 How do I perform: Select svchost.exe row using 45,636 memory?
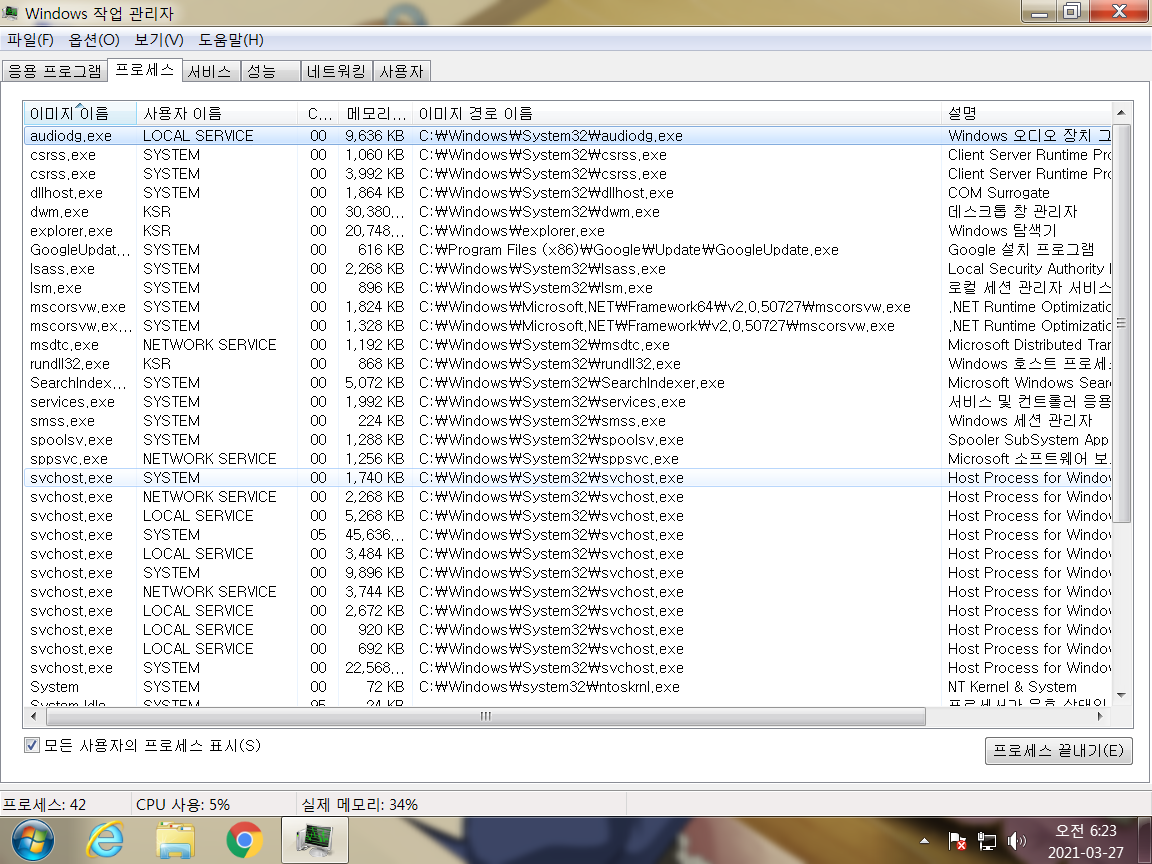568,535
